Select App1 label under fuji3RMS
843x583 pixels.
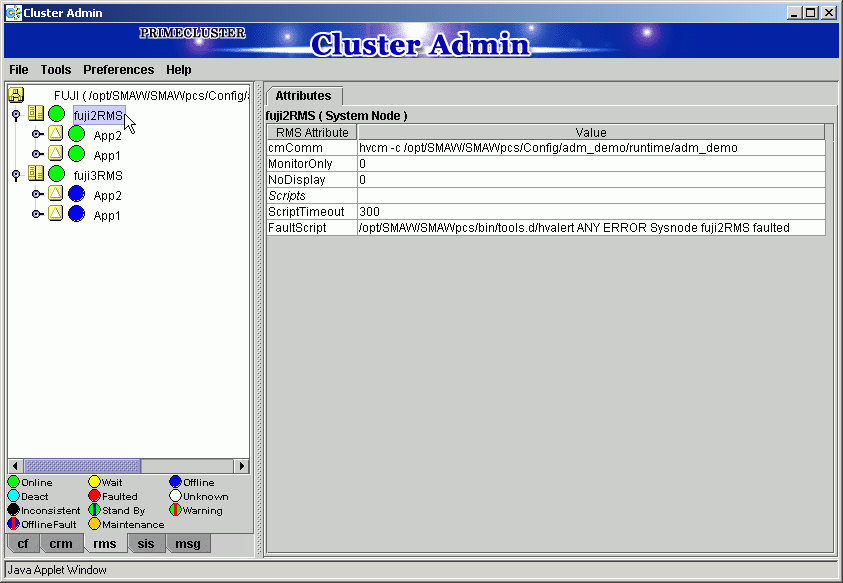point(107,216)
